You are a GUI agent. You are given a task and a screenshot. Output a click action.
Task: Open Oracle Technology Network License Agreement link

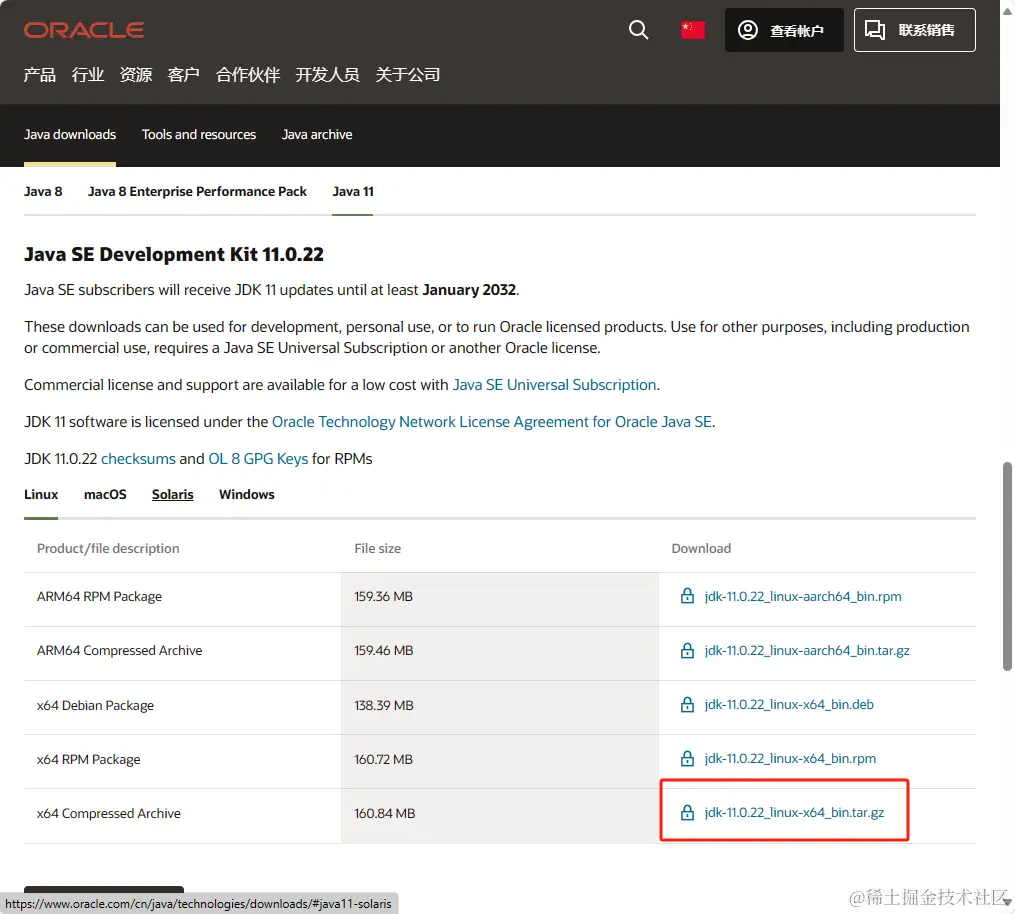[x=492, y=422]
